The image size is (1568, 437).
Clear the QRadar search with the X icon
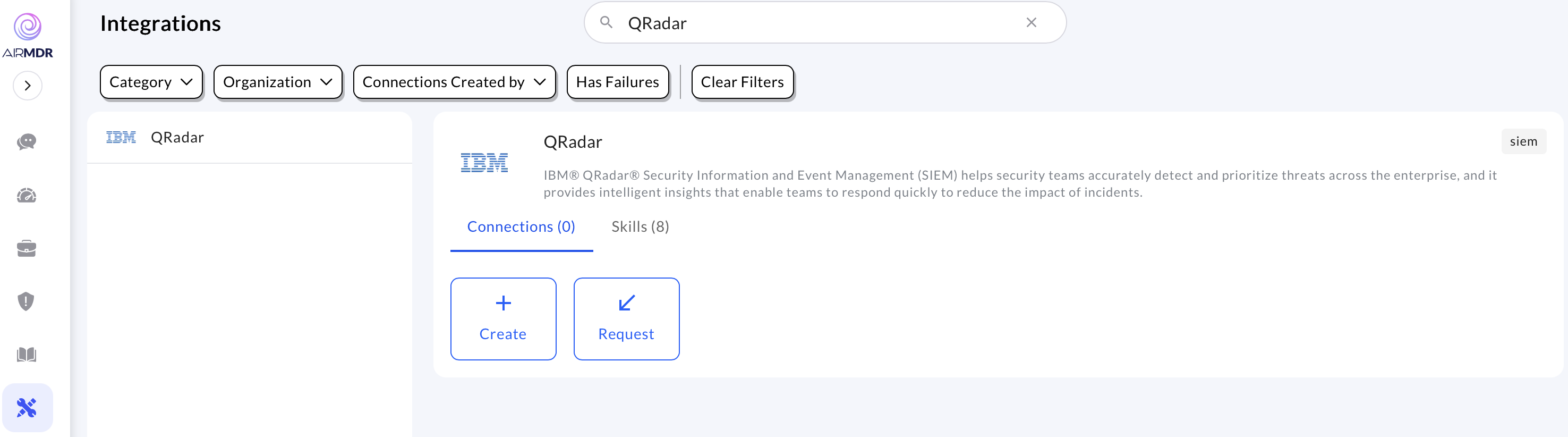(x=1031, y=22)
